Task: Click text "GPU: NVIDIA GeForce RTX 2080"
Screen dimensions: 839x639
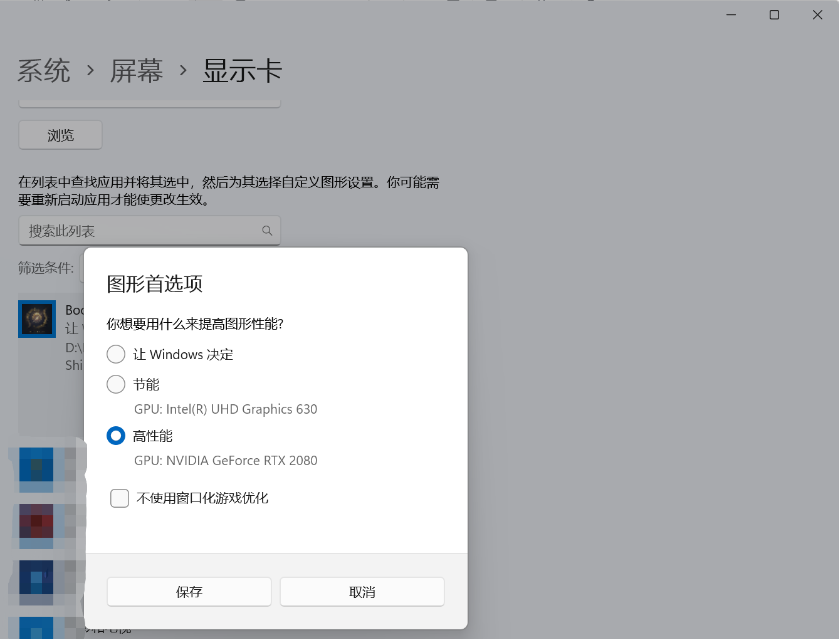Action: [225, 460]
